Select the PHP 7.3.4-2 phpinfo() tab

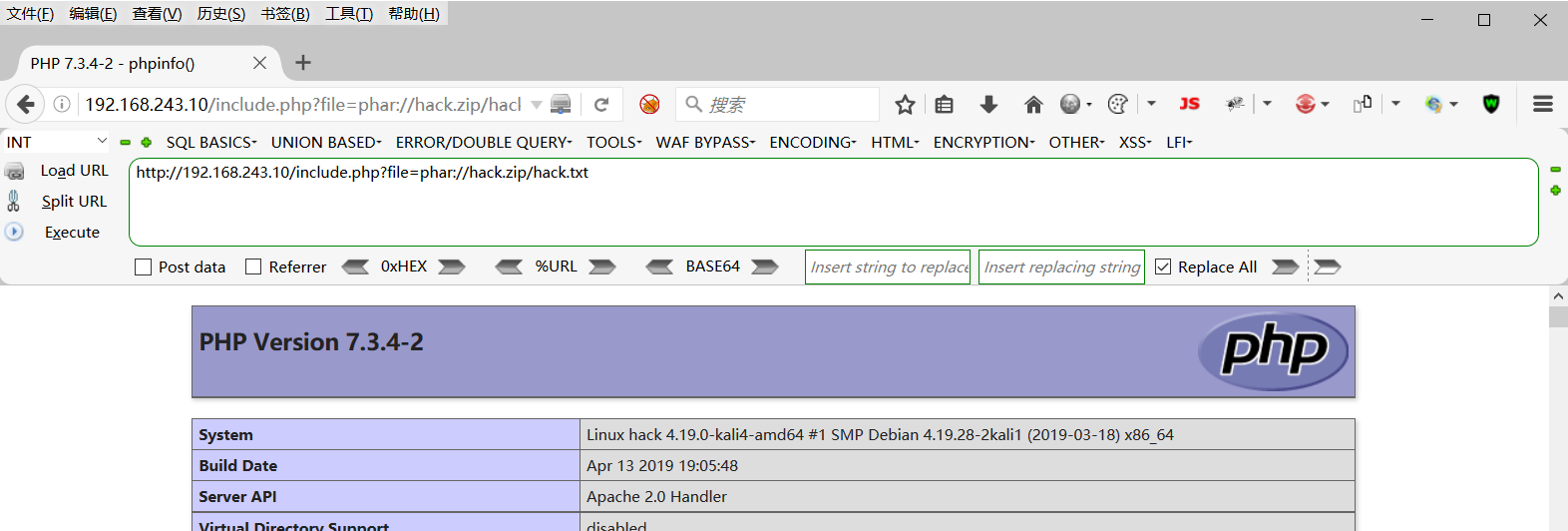[148, 63]
